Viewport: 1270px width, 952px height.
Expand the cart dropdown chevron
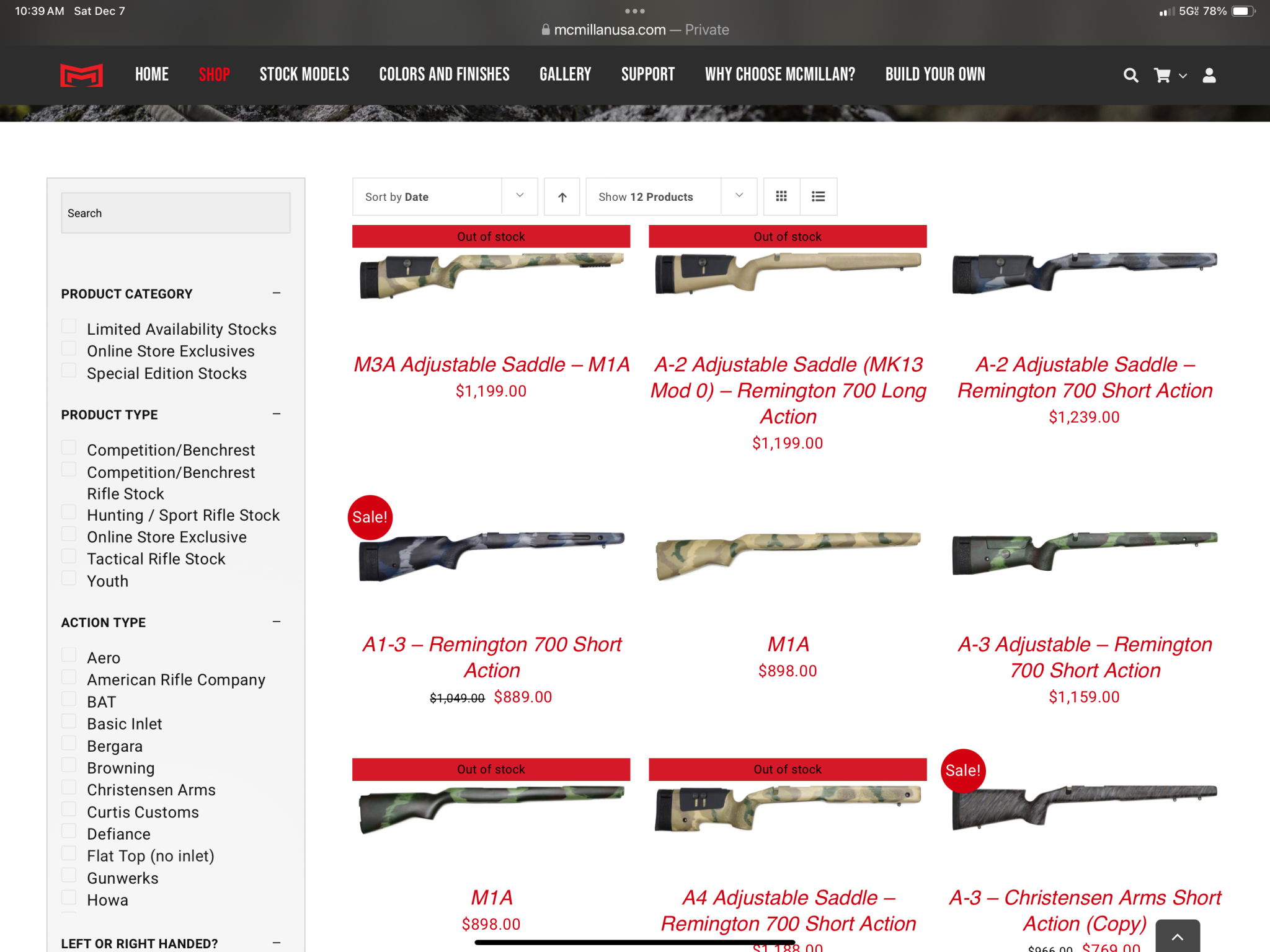[x=1183, y=76]
